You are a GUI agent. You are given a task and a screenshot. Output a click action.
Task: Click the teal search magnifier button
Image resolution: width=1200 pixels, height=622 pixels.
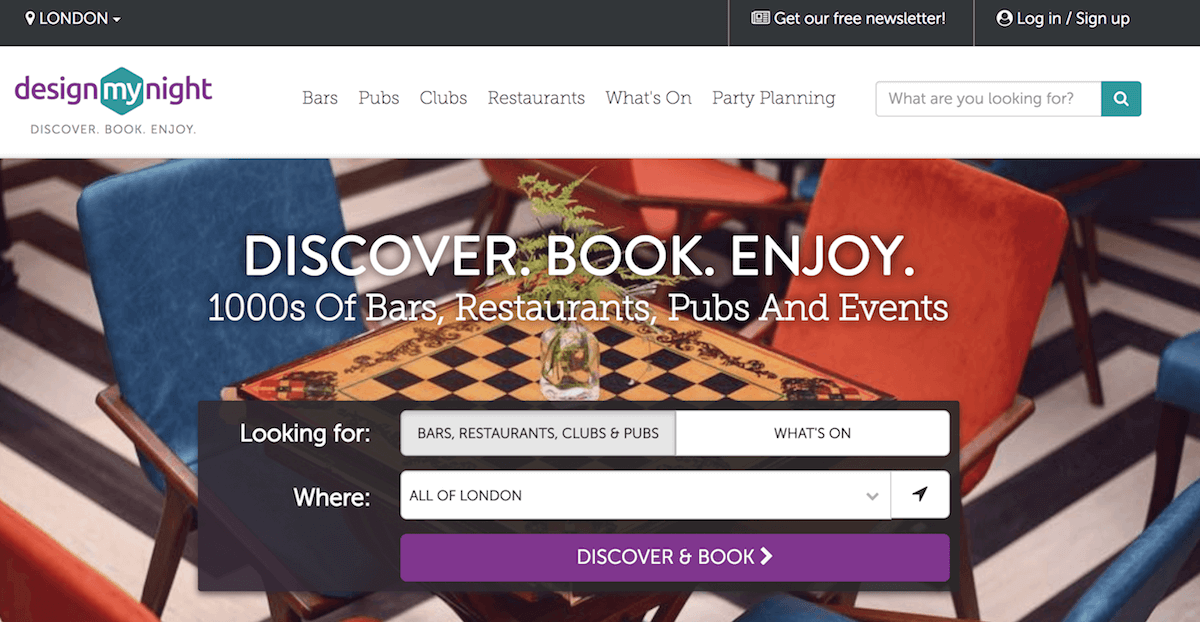[1121, 99]
